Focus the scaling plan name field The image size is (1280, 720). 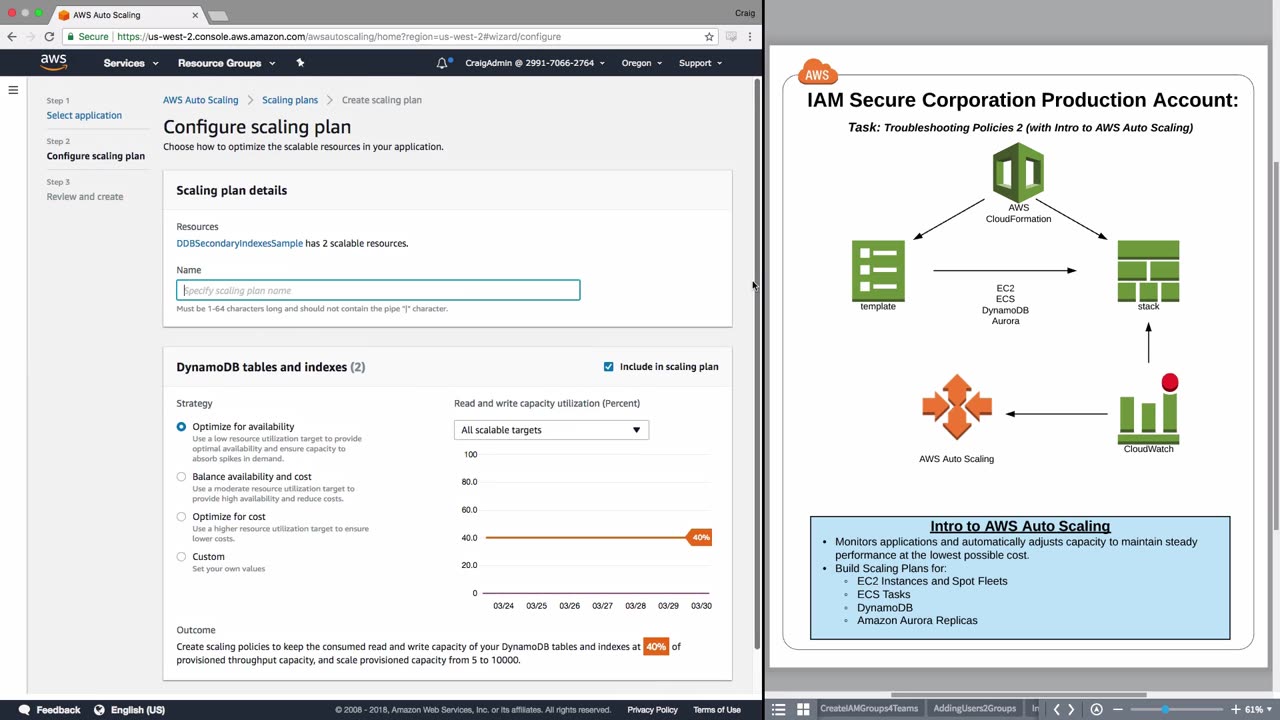tap(378, 291)
